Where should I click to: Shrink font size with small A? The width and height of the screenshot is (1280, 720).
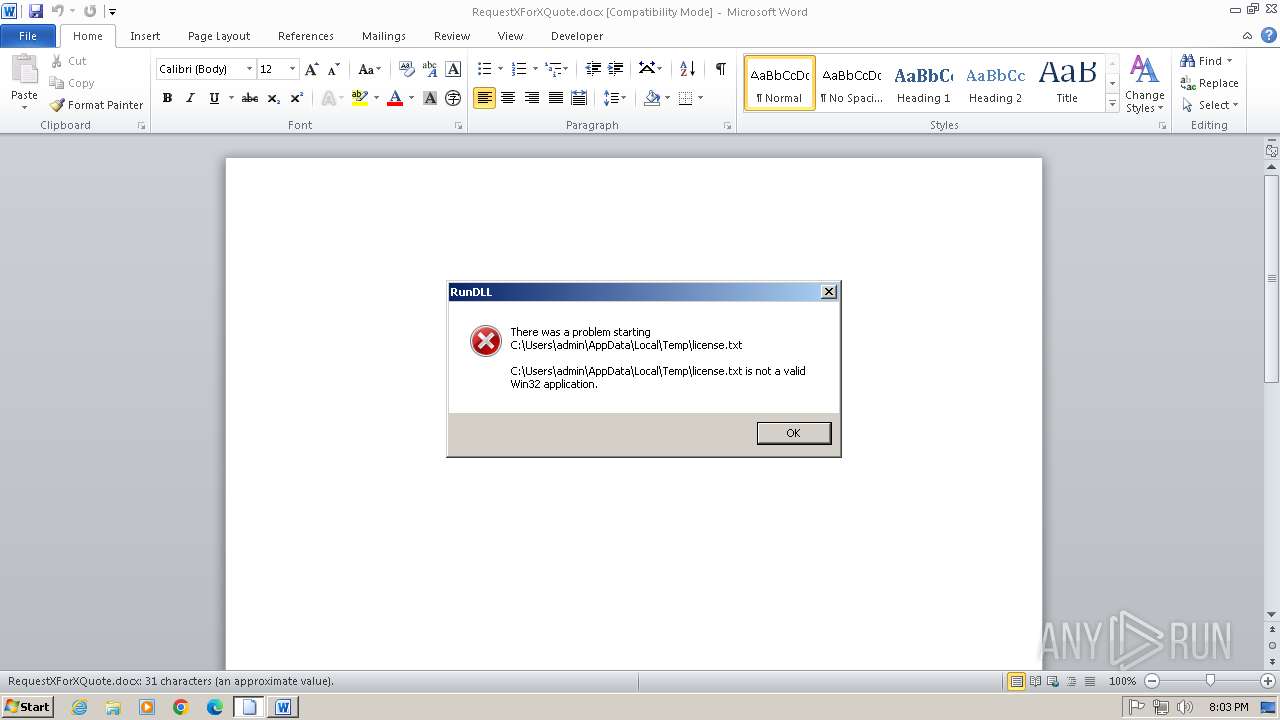coord(334,69)
